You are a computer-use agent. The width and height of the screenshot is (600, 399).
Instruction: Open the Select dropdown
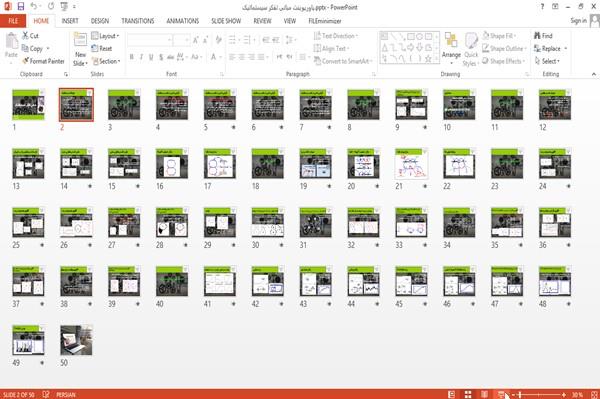[547, 61]
